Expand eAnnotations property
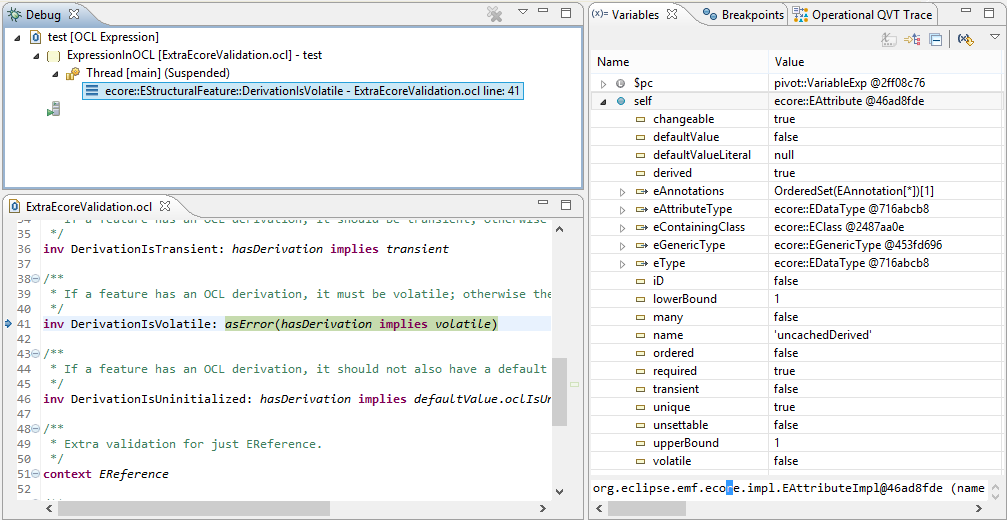The image size is (1007, 520). point(622,191)
